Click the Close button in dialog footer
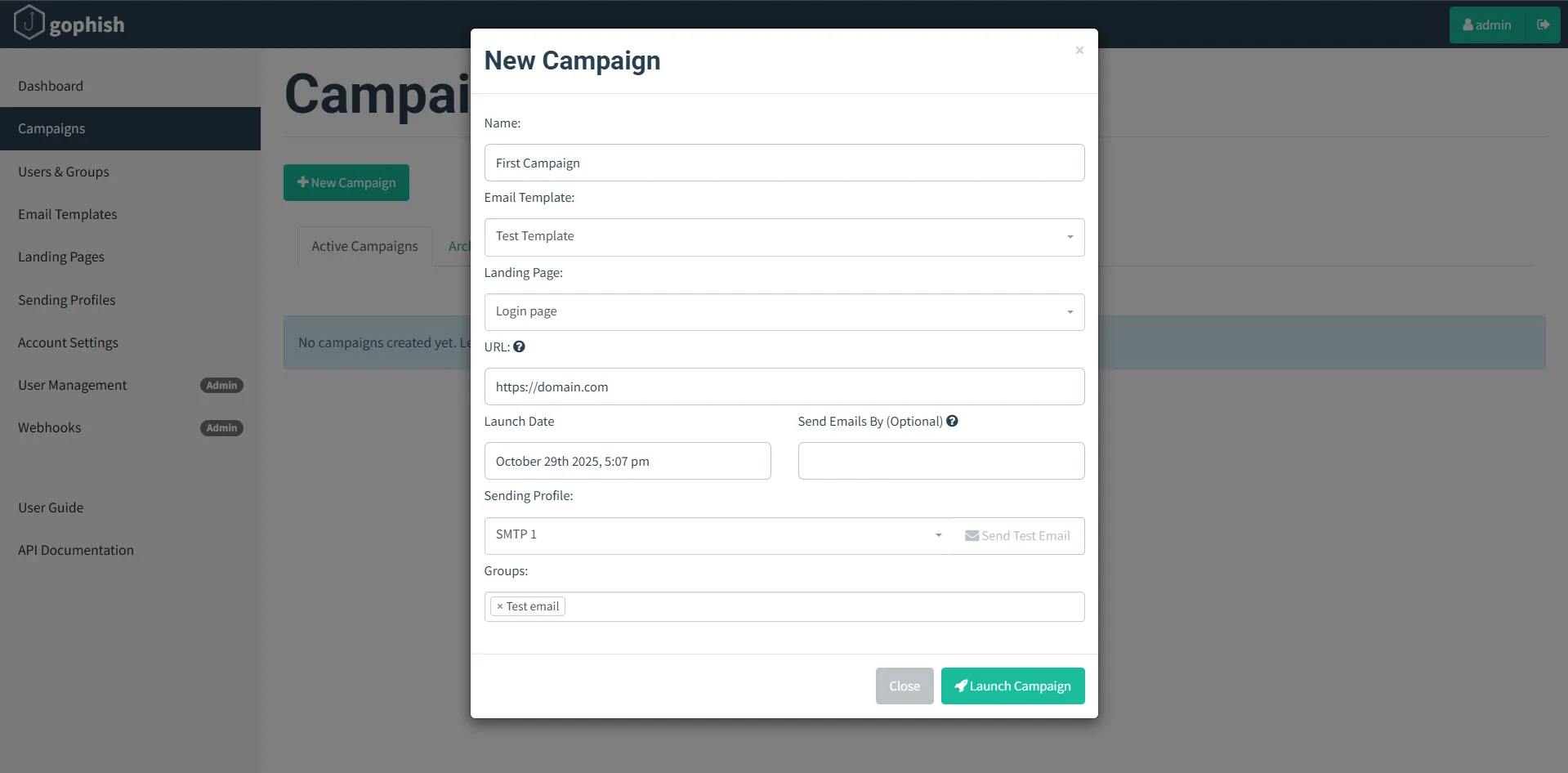 pos(904,686)
